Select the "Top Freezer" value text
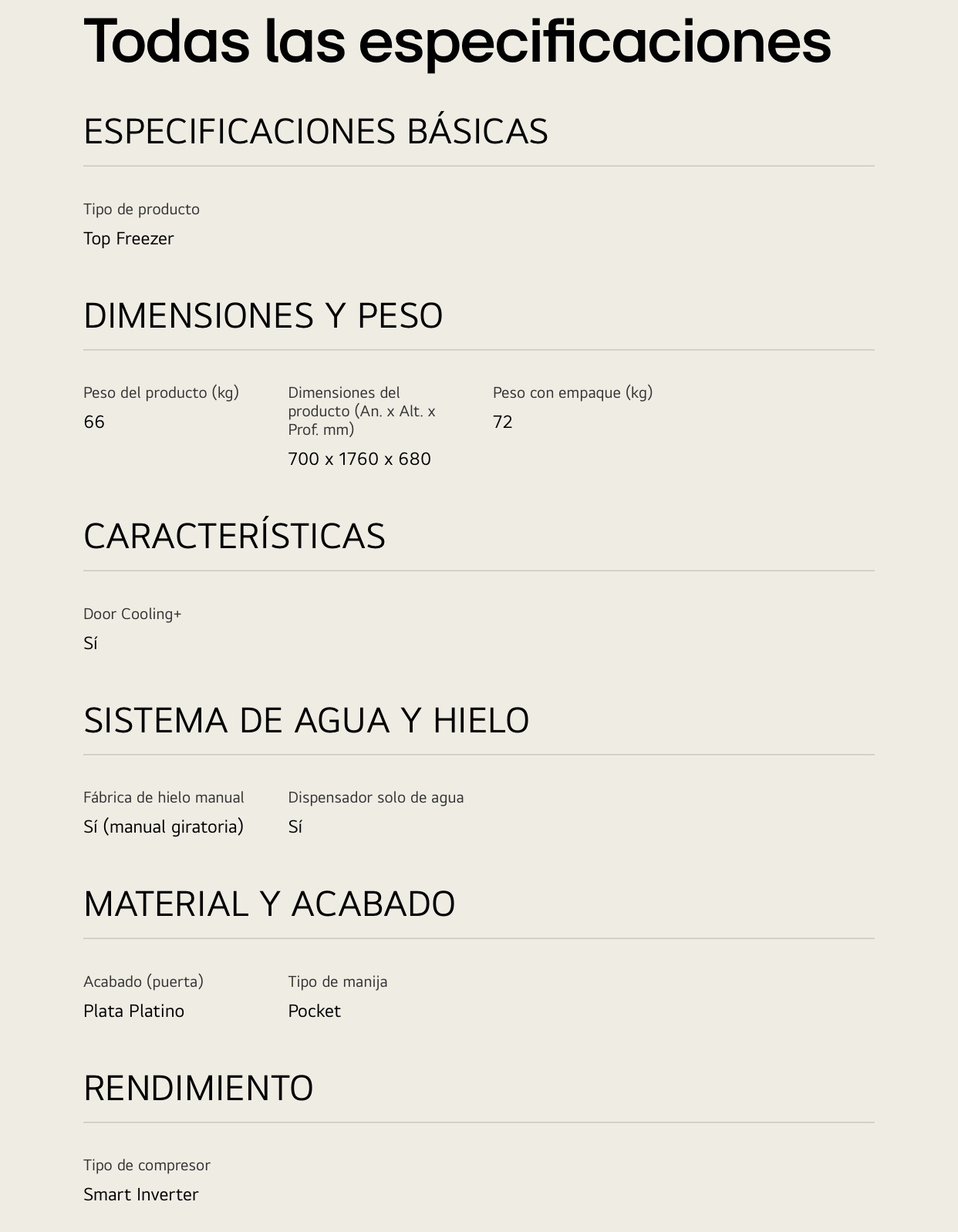Viewport: 958px width, 1232px height. (x=128, y=239)
